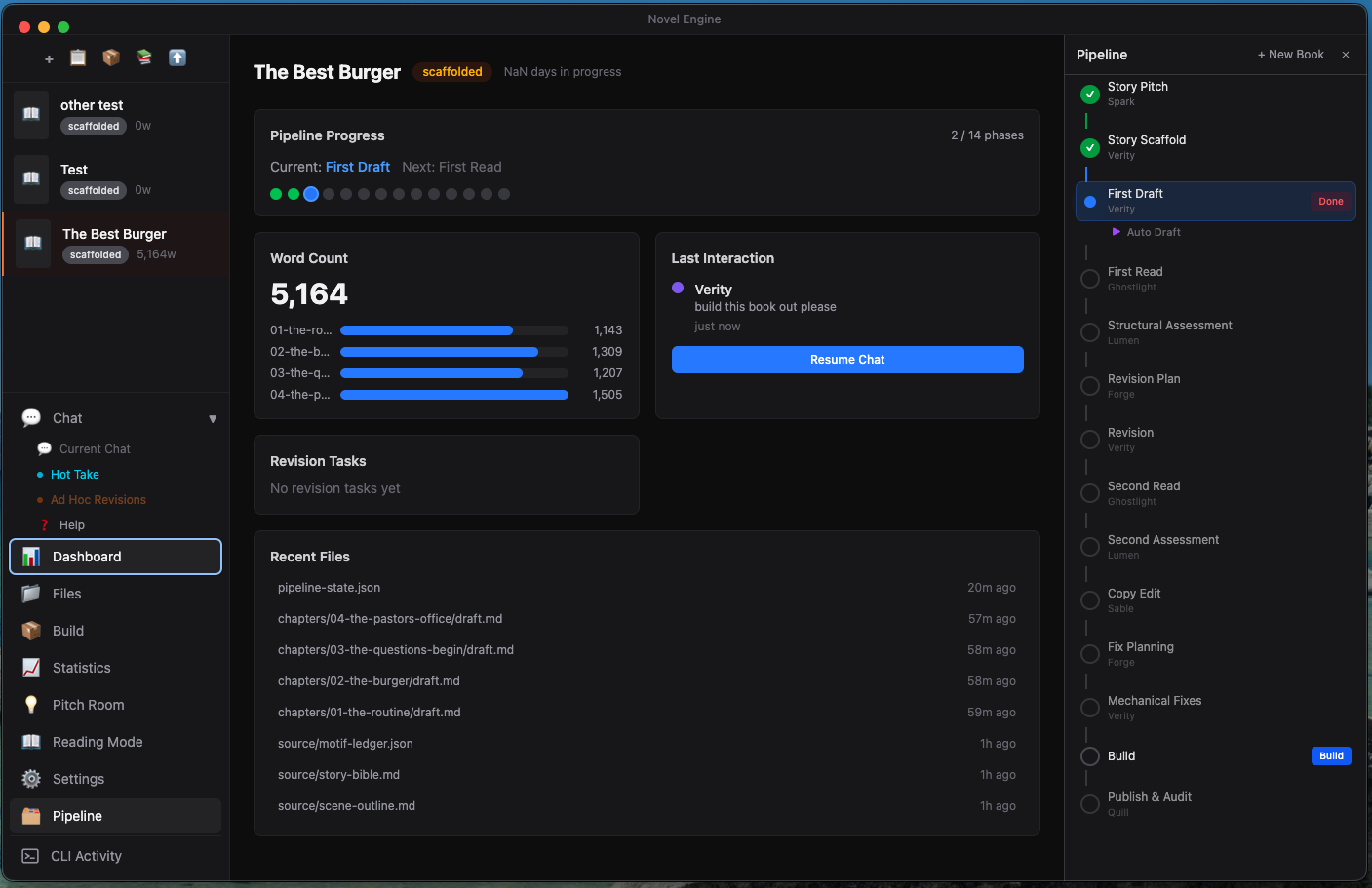Collapse the Chat section with its chevron
The height and width of the screenshot is (888, 1372).
(x=213, y=418)
